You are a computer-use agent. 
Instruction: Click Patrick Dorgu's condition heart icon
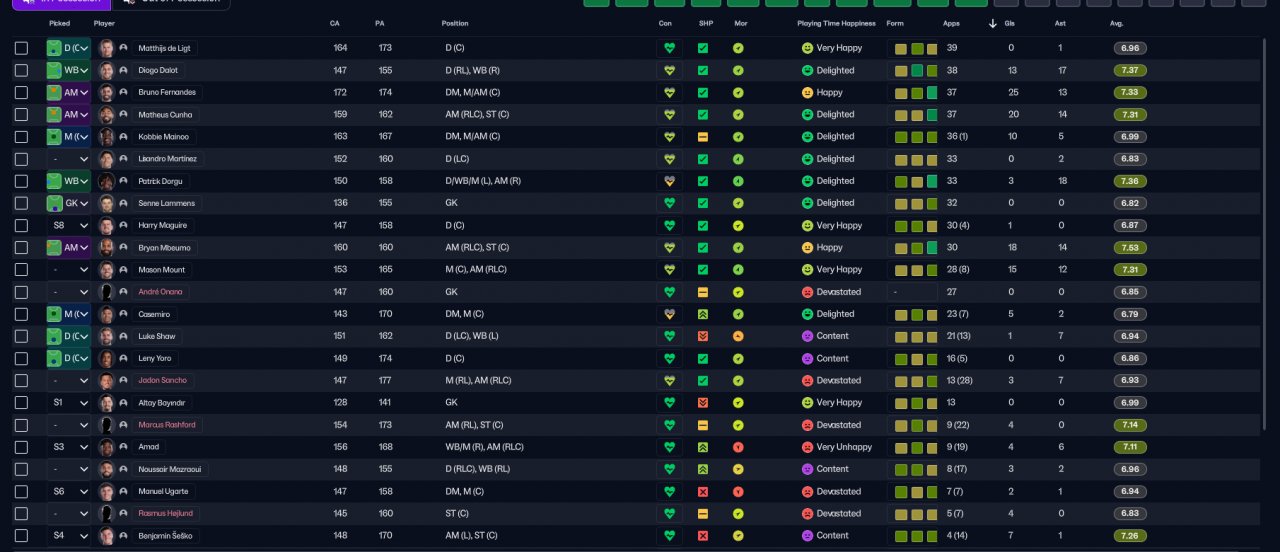pyautogui.click(x=670, y=181)
